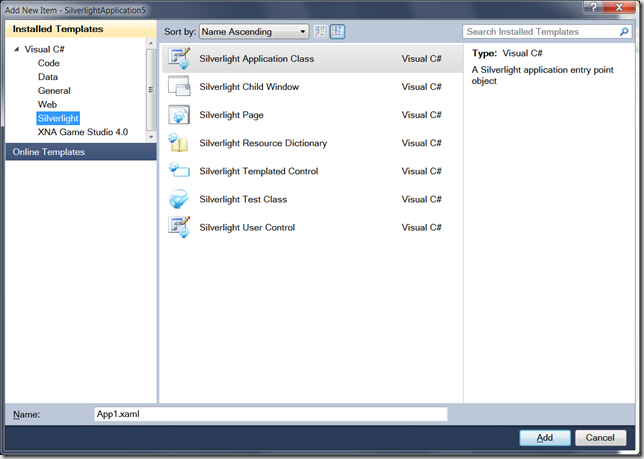The height and width of the screenshot is (459, 644).
Task: Click Visual C# type of Silverlight Page row
Action: coord(421,115)
